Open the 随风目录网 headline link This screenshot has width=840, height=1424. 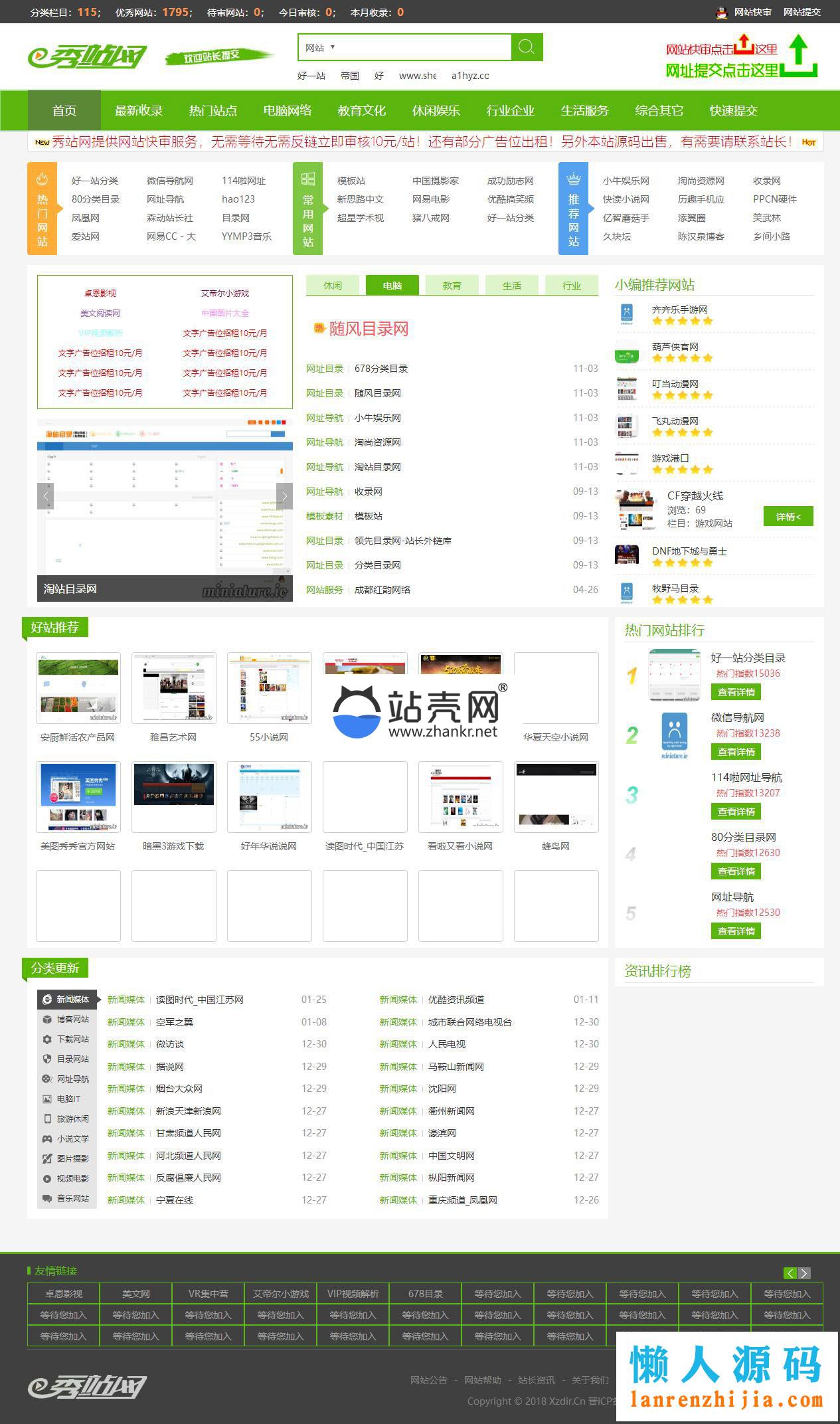(369, 329)
